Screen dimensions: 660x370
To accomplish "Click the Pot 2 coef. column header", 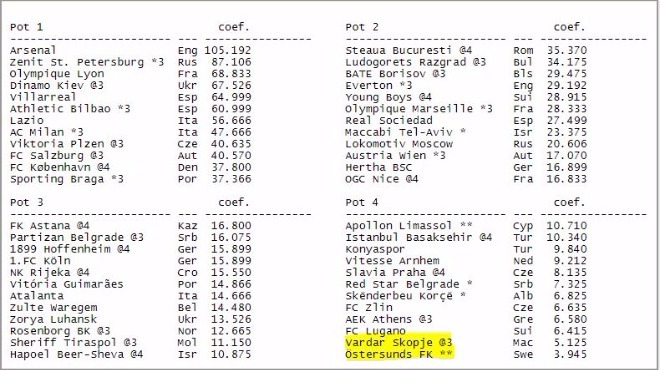I will click(x=570, y=27).
